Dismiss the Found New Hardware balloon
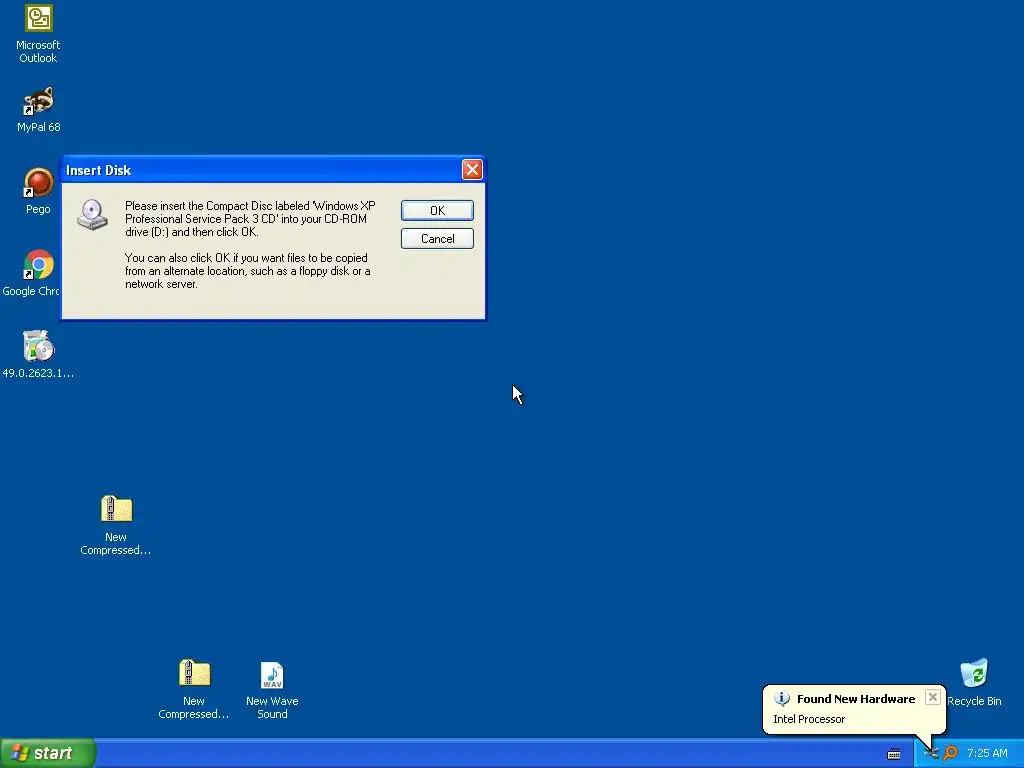This screenshot has height=768, width=1024. coord(933,697)
